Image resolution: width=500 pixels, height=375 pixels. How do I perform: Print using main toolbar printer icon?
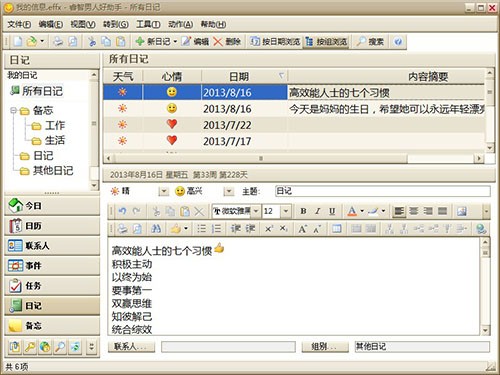coord(58,41)
